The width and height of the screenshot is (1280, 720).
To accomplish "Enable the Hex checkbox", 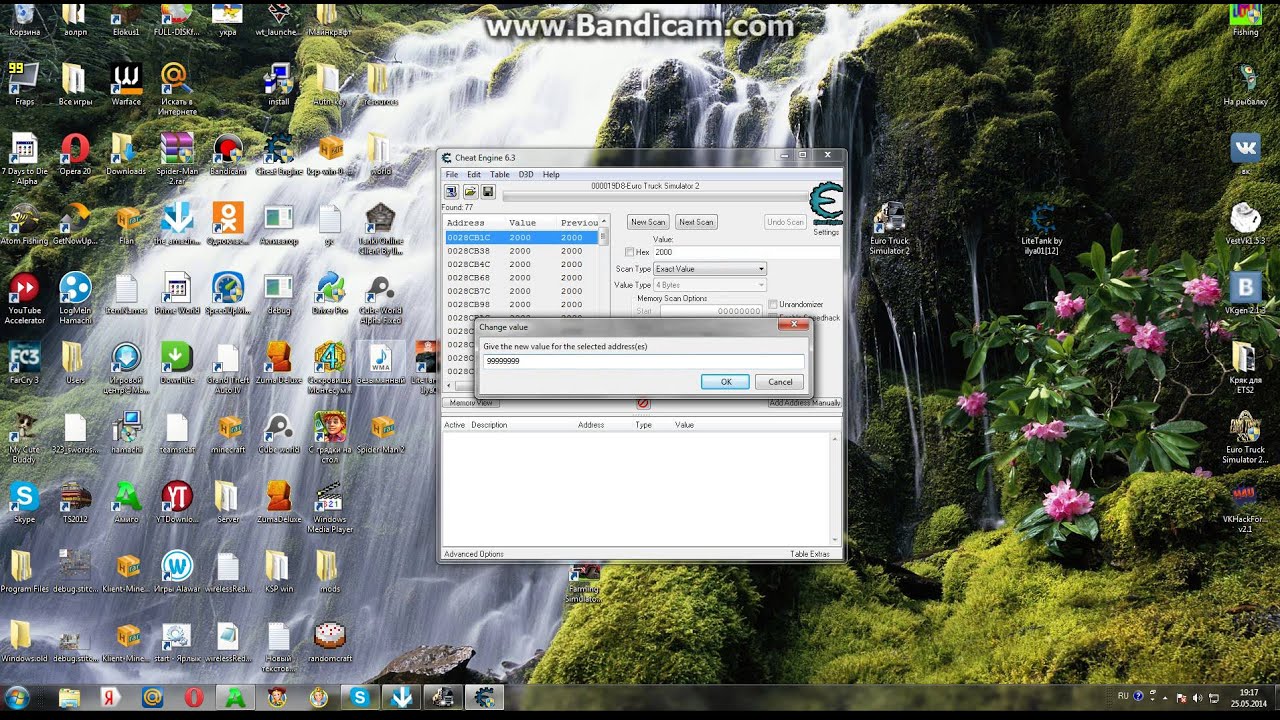I will point(629,252).
